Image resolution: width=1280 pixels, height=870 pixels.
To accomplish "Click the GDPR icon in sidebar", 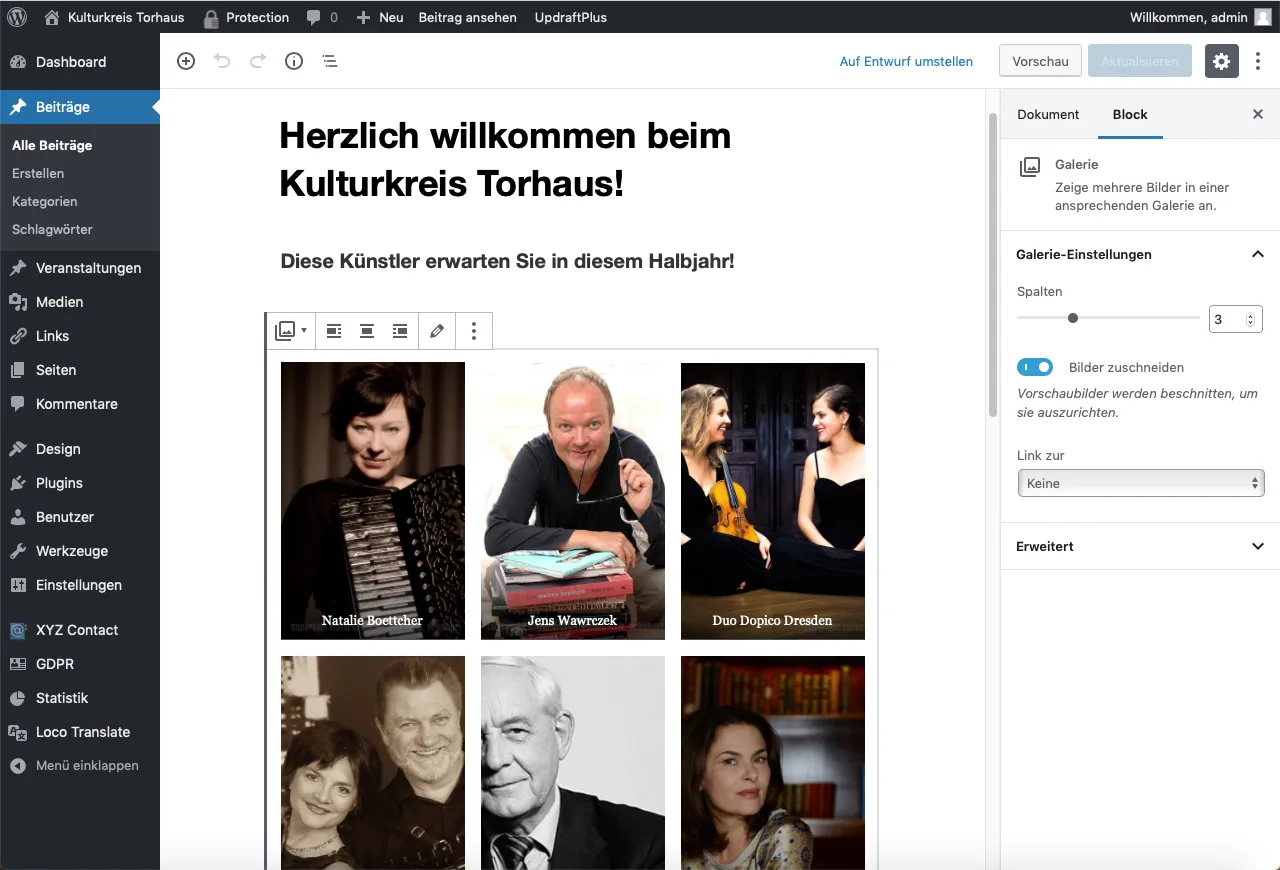I will point(18,664).
